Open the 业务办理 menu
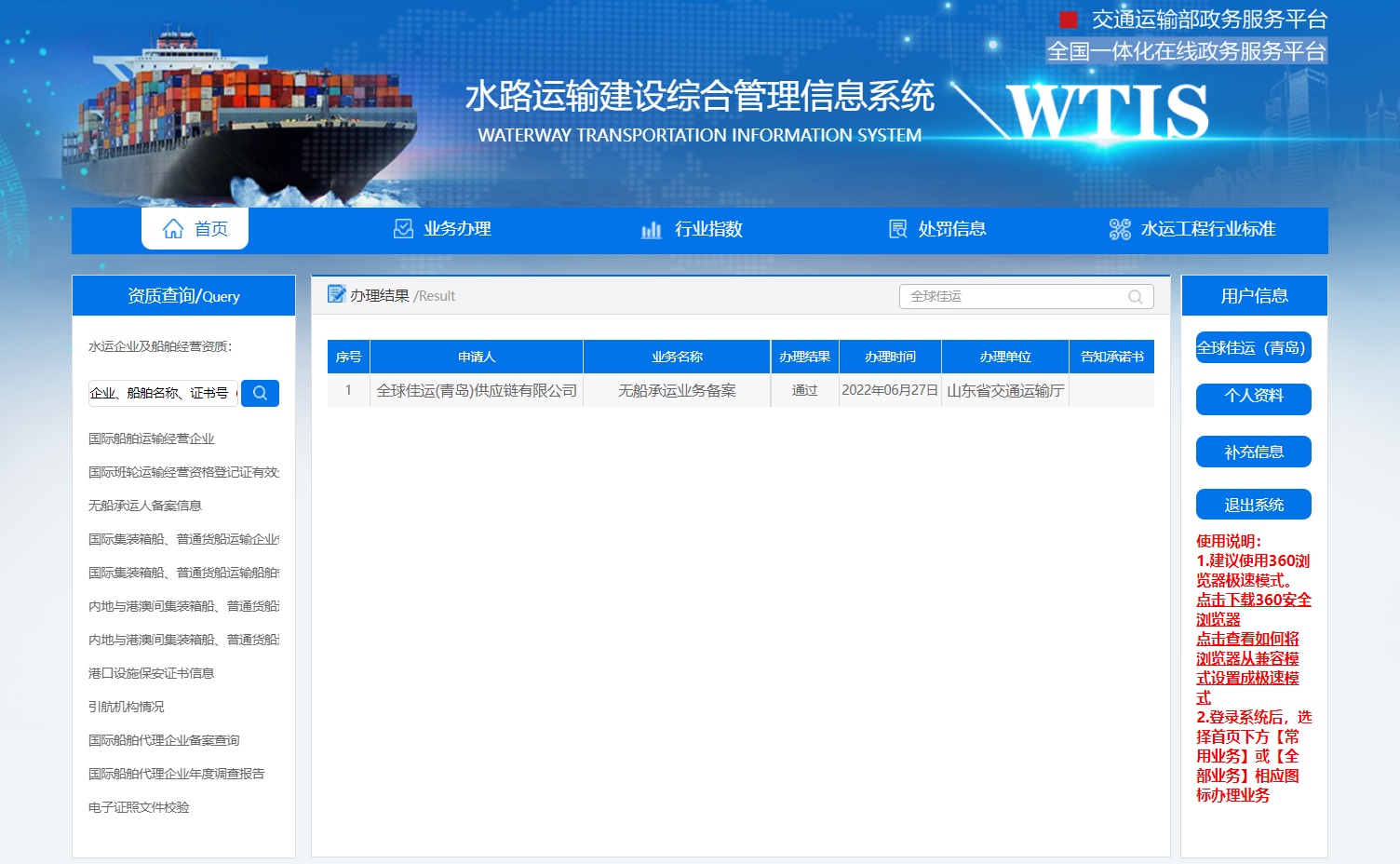The height and width of the screenshot is (864, 1400). click(457, 229)
